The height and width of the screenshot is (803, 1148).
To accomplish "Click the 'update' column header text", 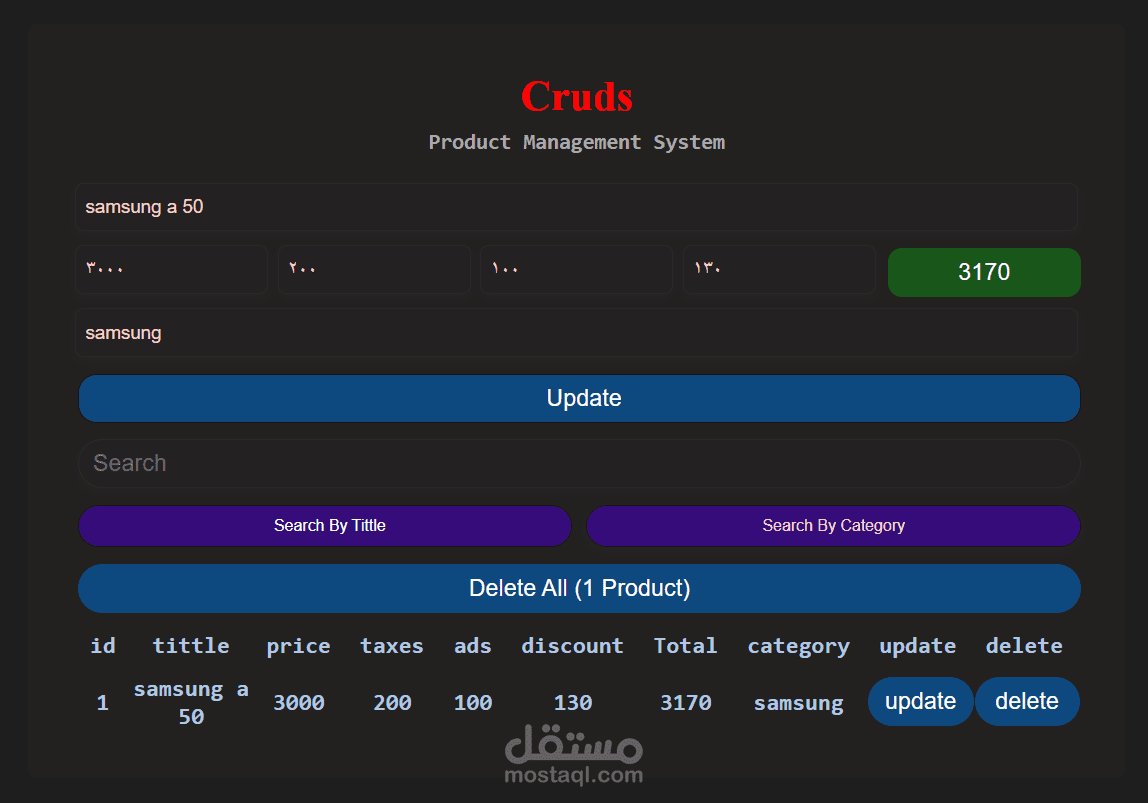I will (x=917, y=646).
